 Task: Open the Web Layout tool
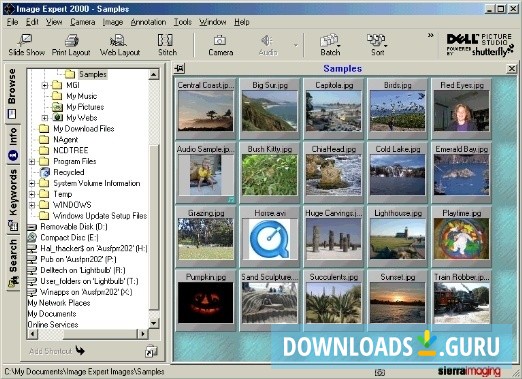point(120,45)
